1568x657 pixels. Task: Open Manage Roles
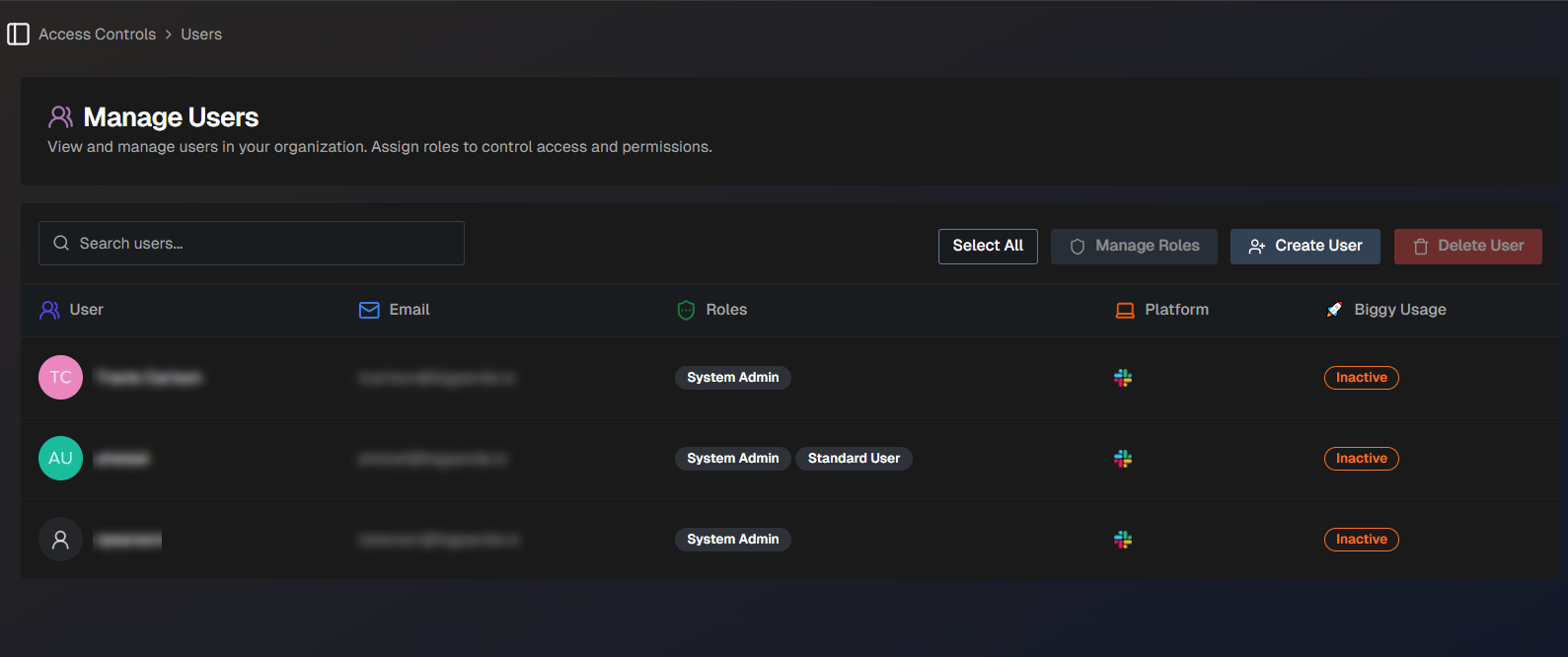[1134, 246]
